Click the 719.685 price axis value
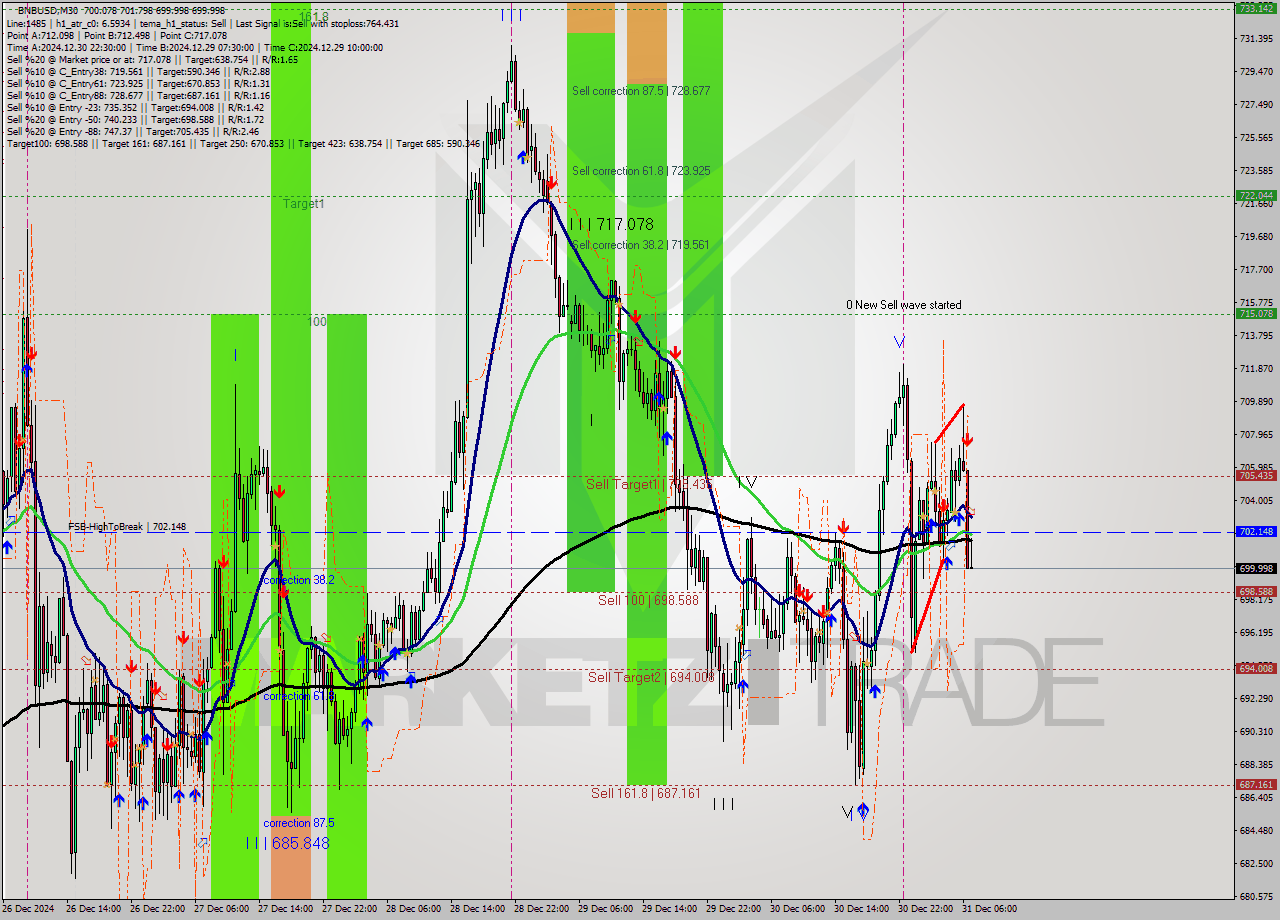This screenshot has height=920, width=1280. (1256, 236)
